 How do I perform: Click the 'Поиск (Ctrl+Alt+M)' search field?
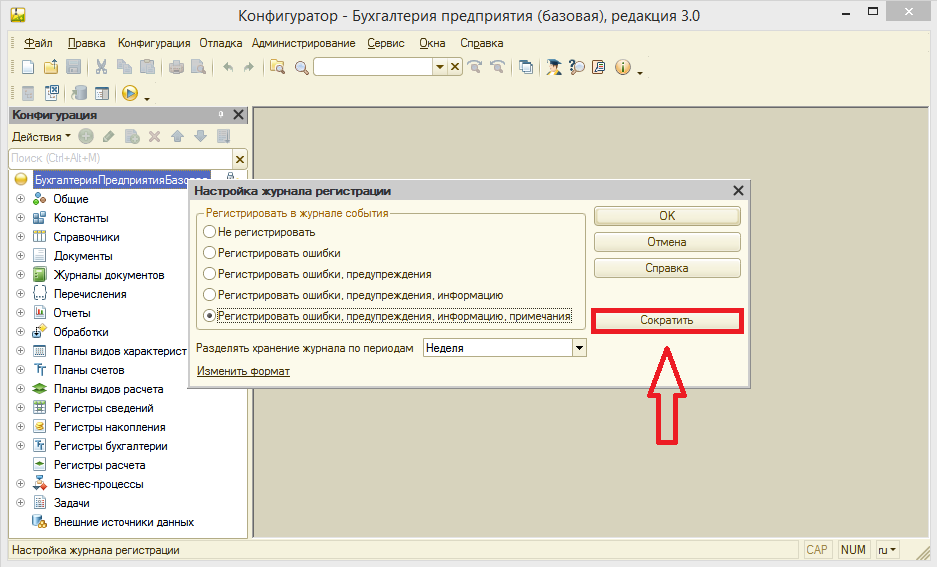click(119, 159)
